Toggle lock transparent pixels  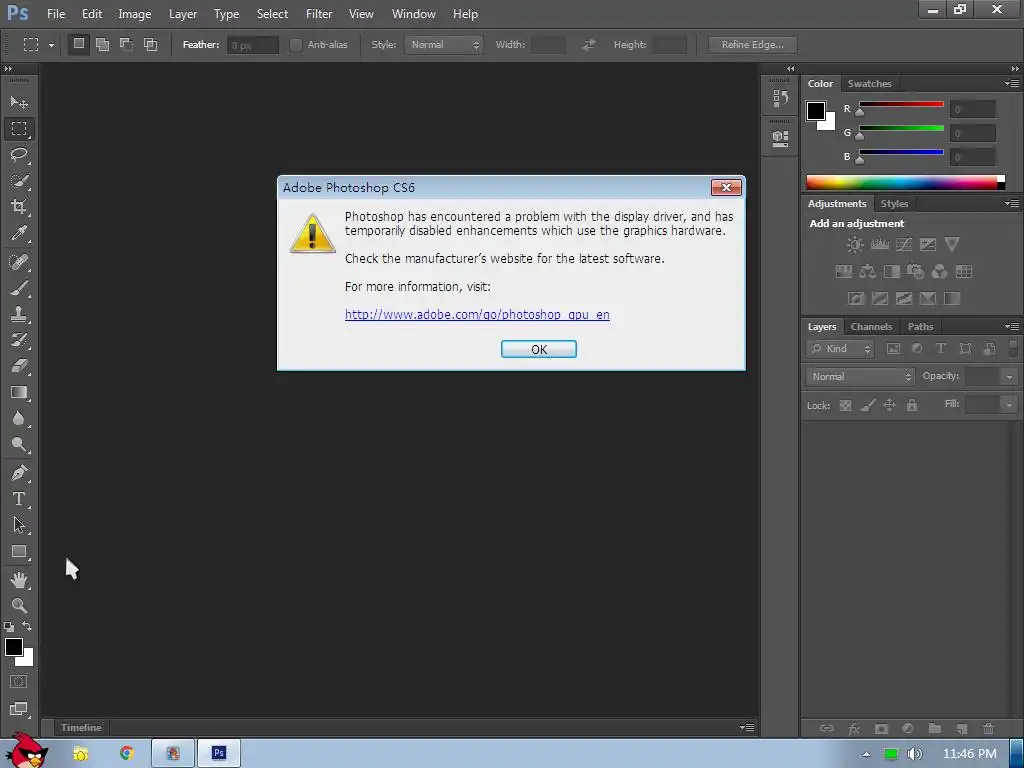(x=845, y=406)
